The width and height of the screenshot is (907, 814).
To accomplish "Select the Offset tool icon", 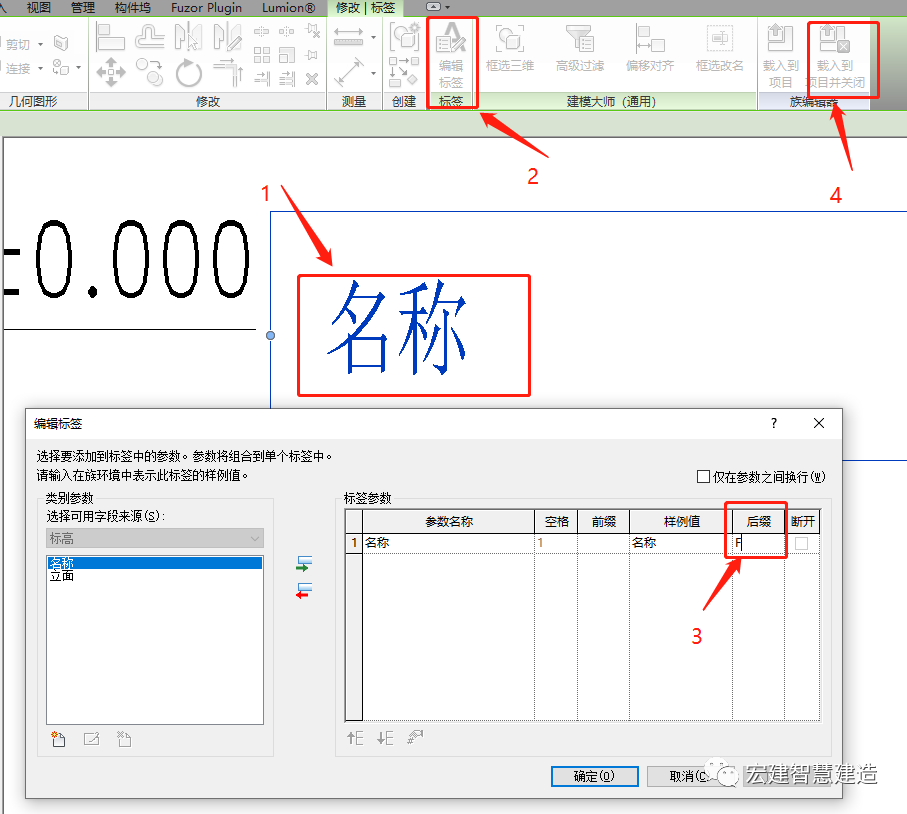I will click(x=150, y=37).
